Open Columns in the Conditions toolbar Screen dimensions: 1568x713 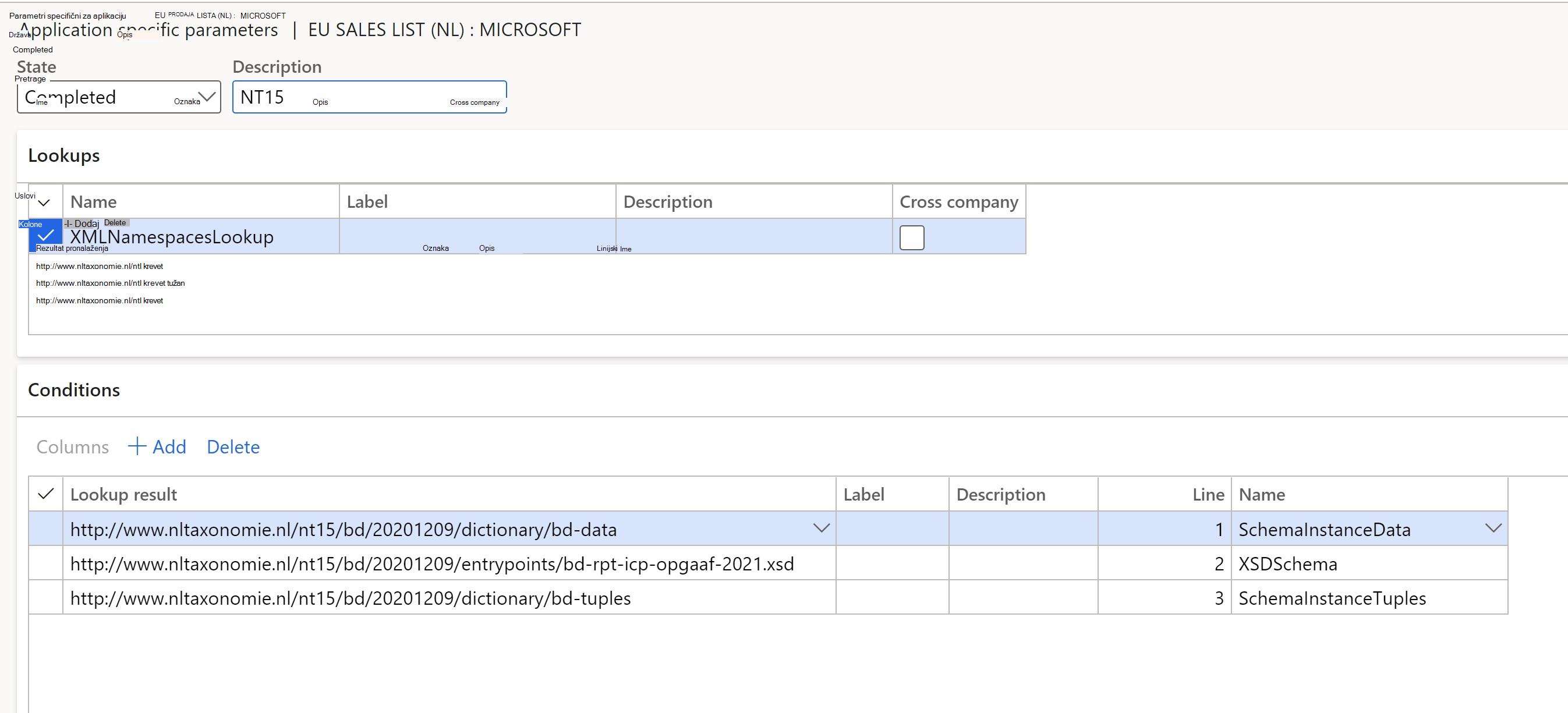coord(72,446)
